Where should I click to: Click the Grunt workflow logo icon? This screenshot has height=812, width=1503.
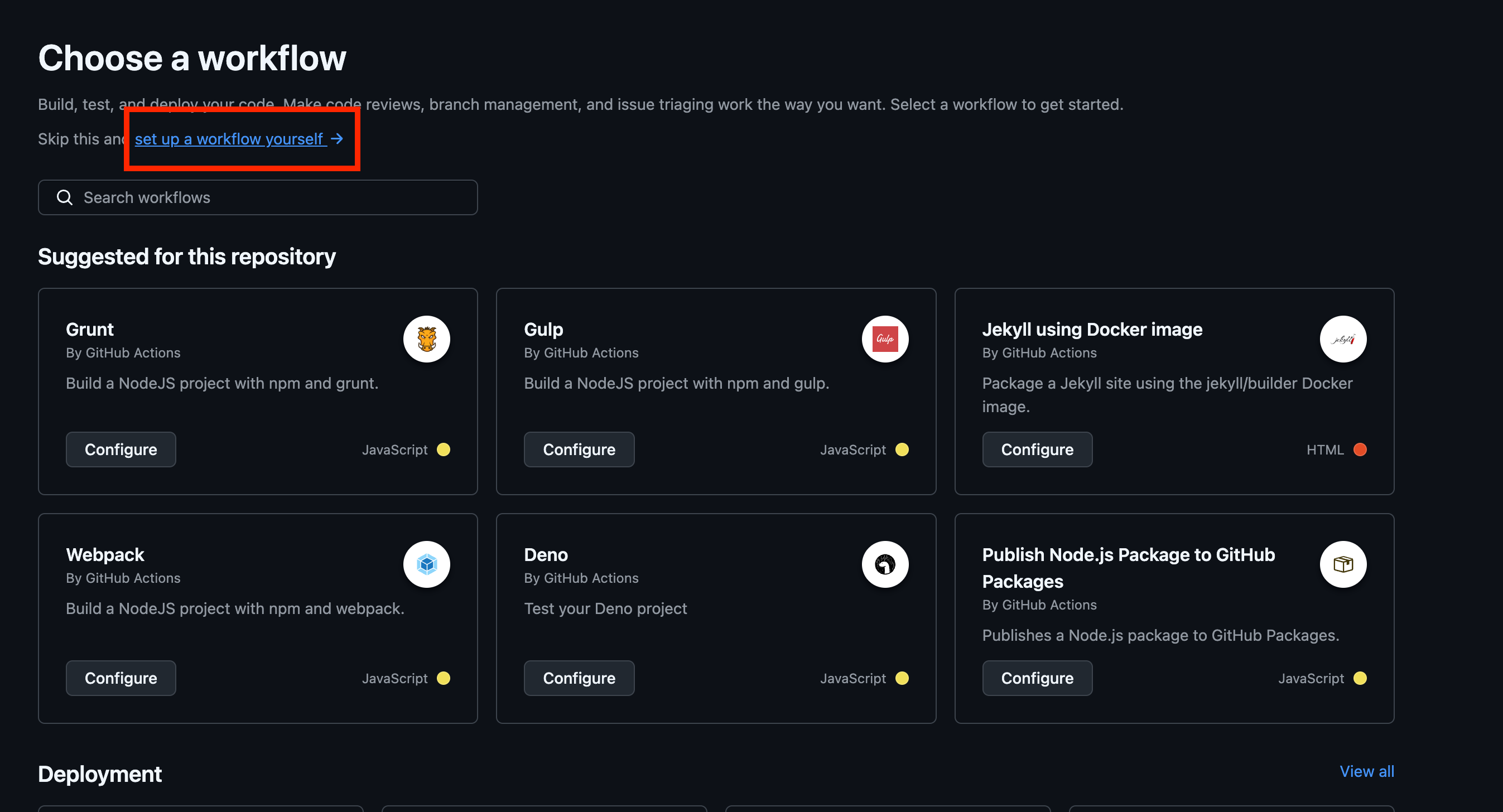point(426,339)
